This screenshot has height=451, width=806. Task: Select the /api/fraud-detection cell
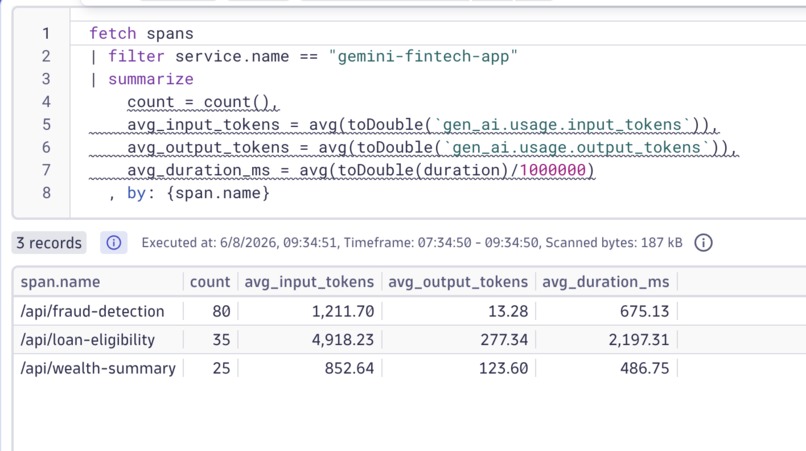93,311
